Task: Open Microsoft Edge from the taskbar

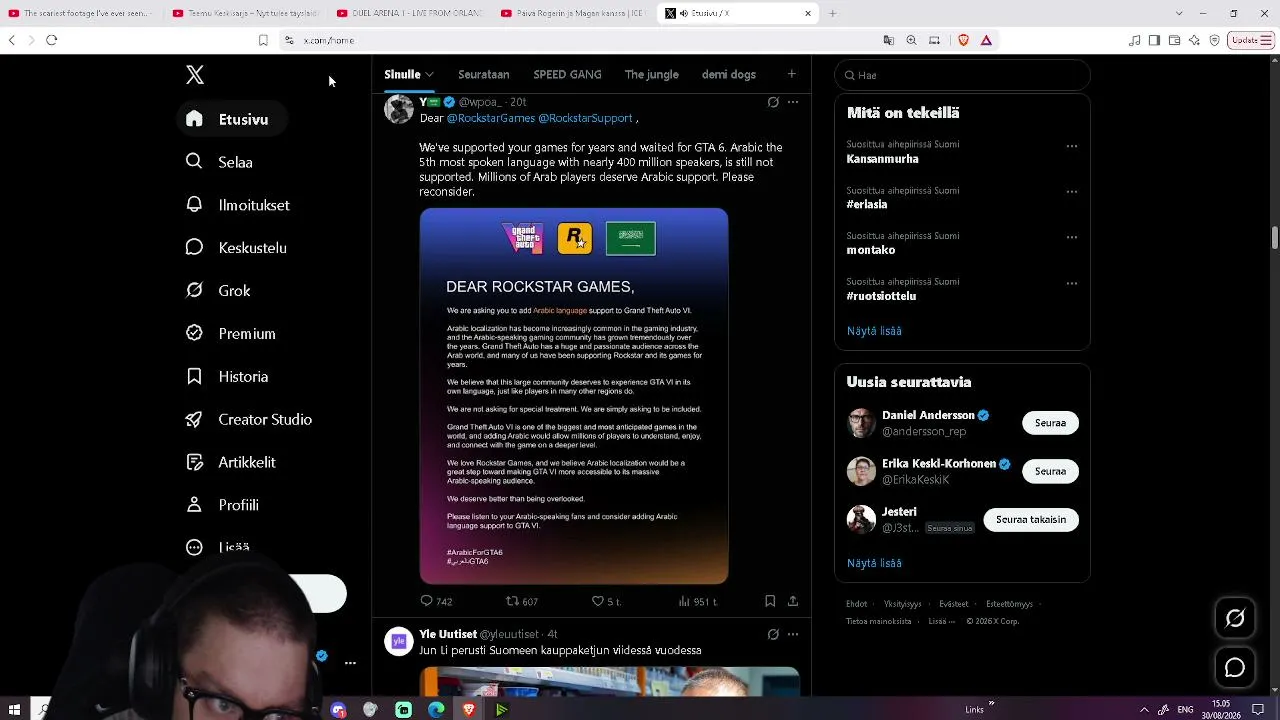Action: point(436,709)
